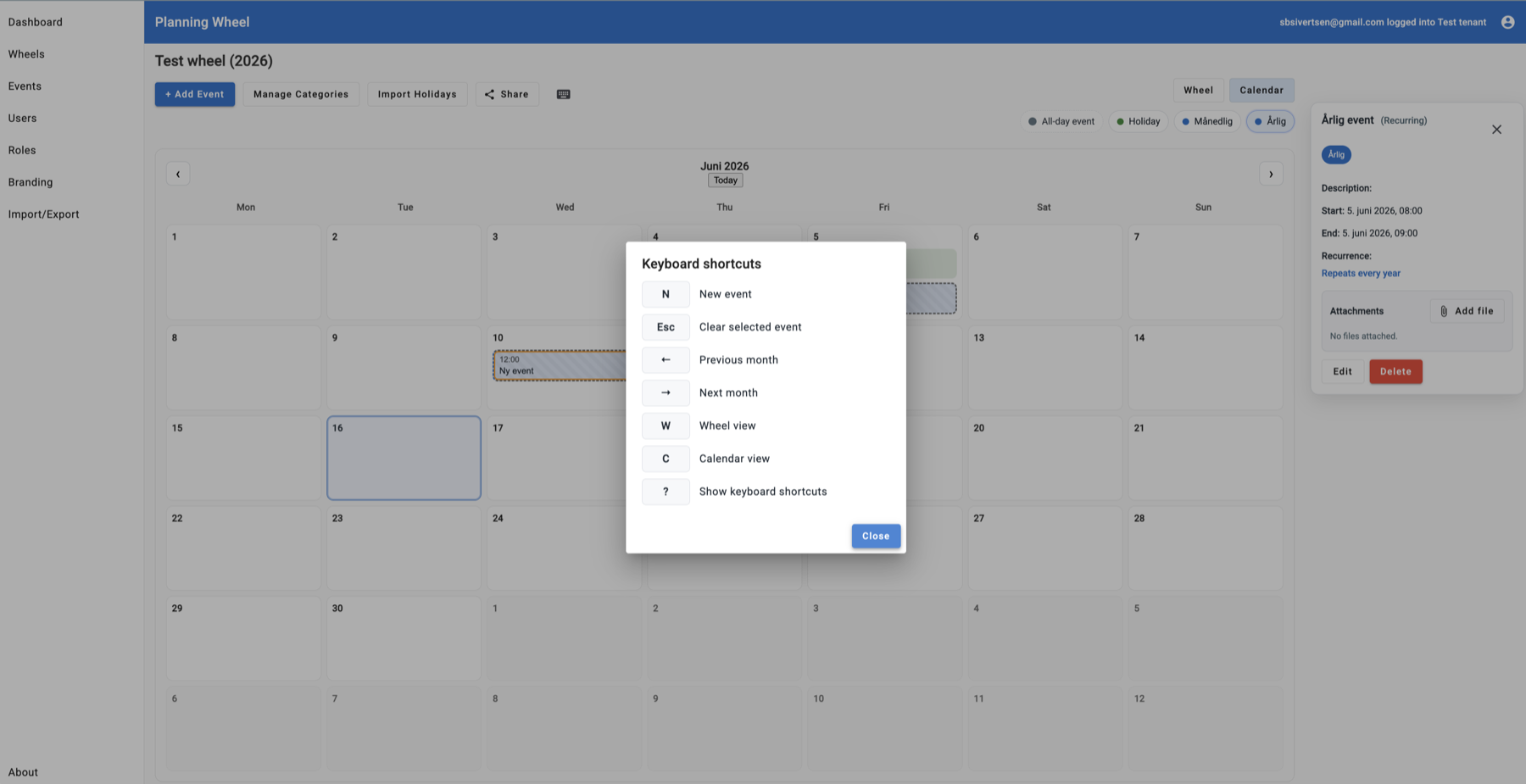The width and height of the screenshot is (1526, 784).
Task: Select day 28 calendar cell
Action: point(1206,548)
